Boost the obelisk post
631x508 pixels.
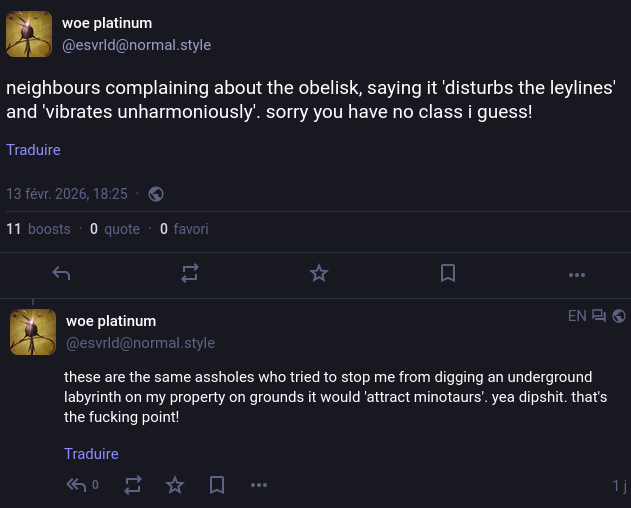click(x=190, y=273)
